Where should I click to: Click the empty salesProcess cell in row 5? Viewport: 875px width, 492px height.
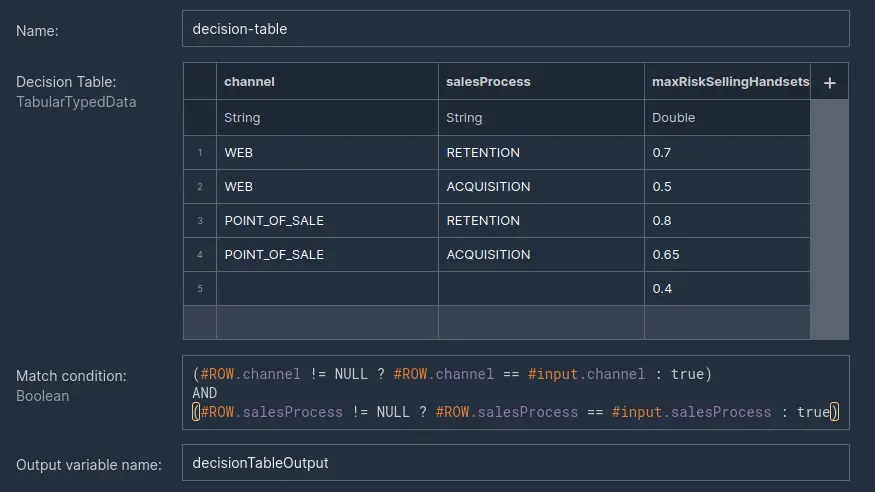tap(541, 288)
